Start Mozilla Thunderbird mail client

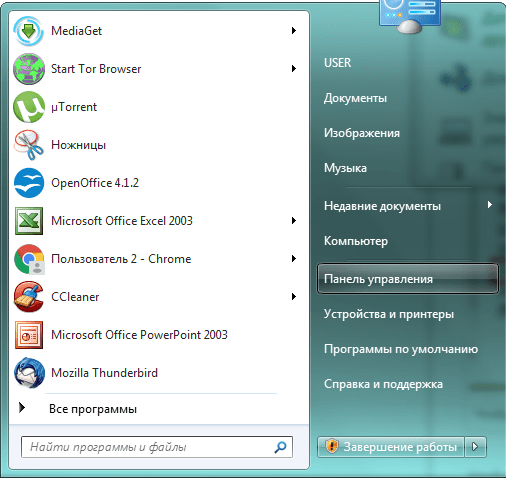click(29, 373)
